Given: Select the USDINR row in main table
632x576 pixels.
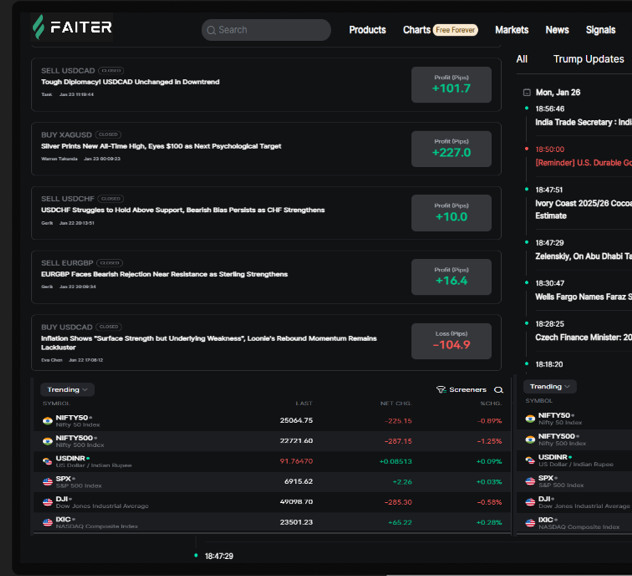Looking at the screenshot, I should [x=272, y=462].
